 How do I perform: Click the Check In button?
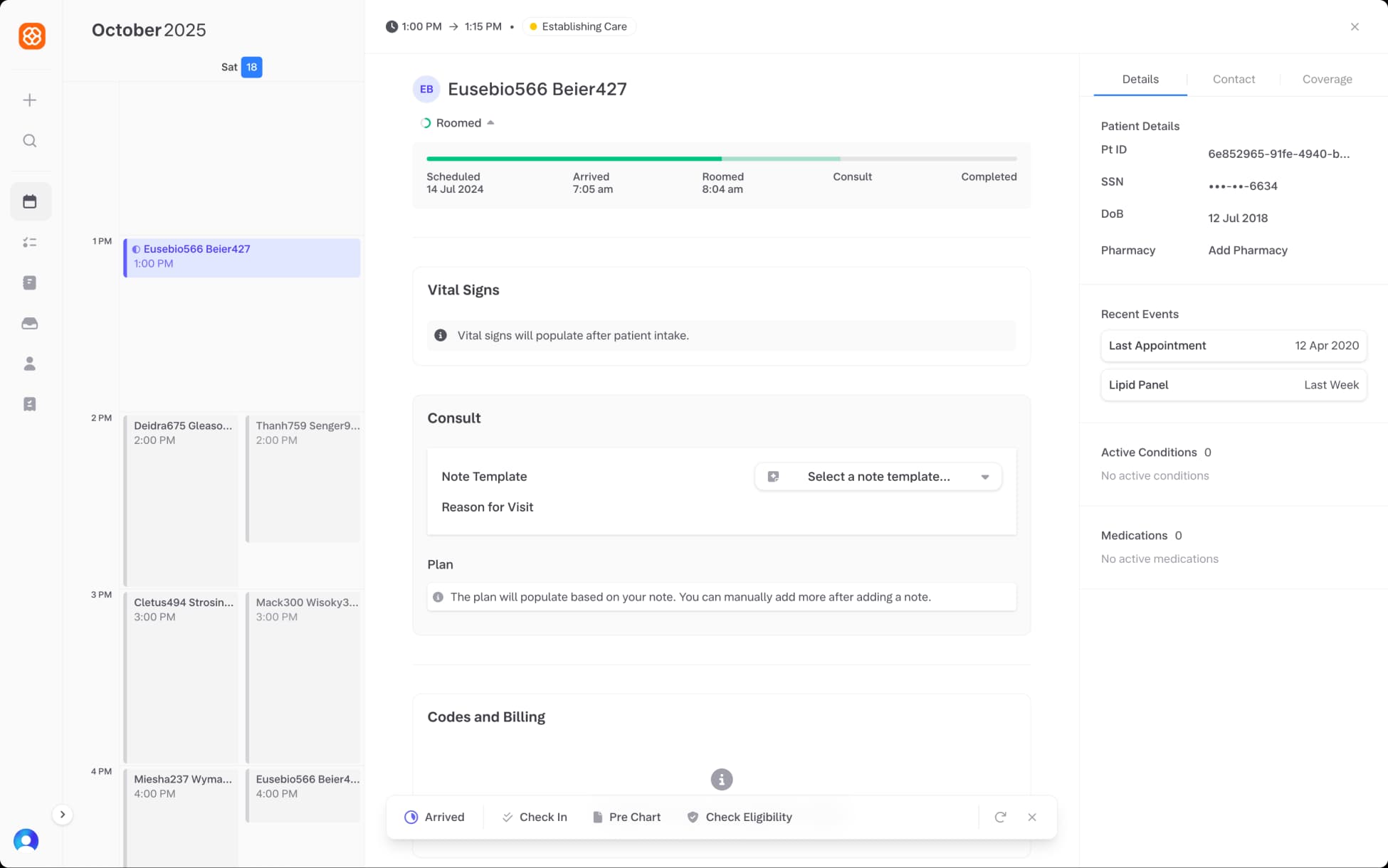pyautogui.click(x=535, y=817)
